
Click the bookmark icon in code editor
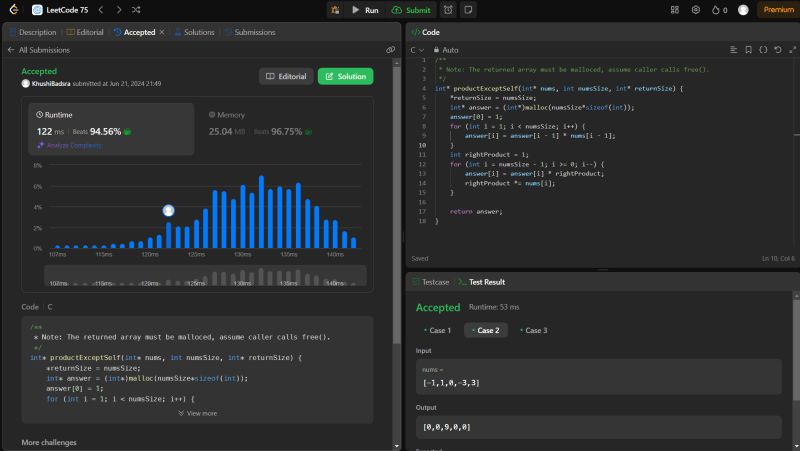click(748, 49)
